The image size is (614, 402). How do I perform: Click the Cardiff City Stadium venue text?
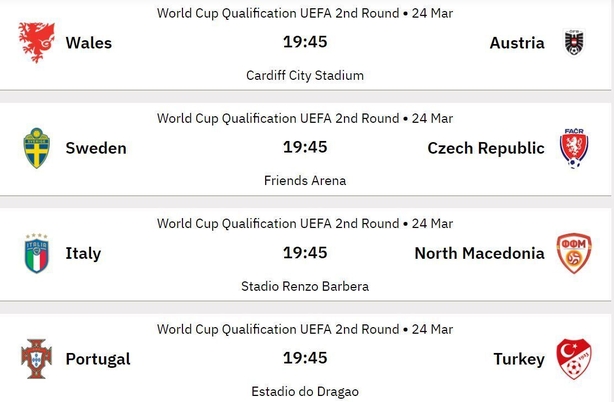point(305,75)
